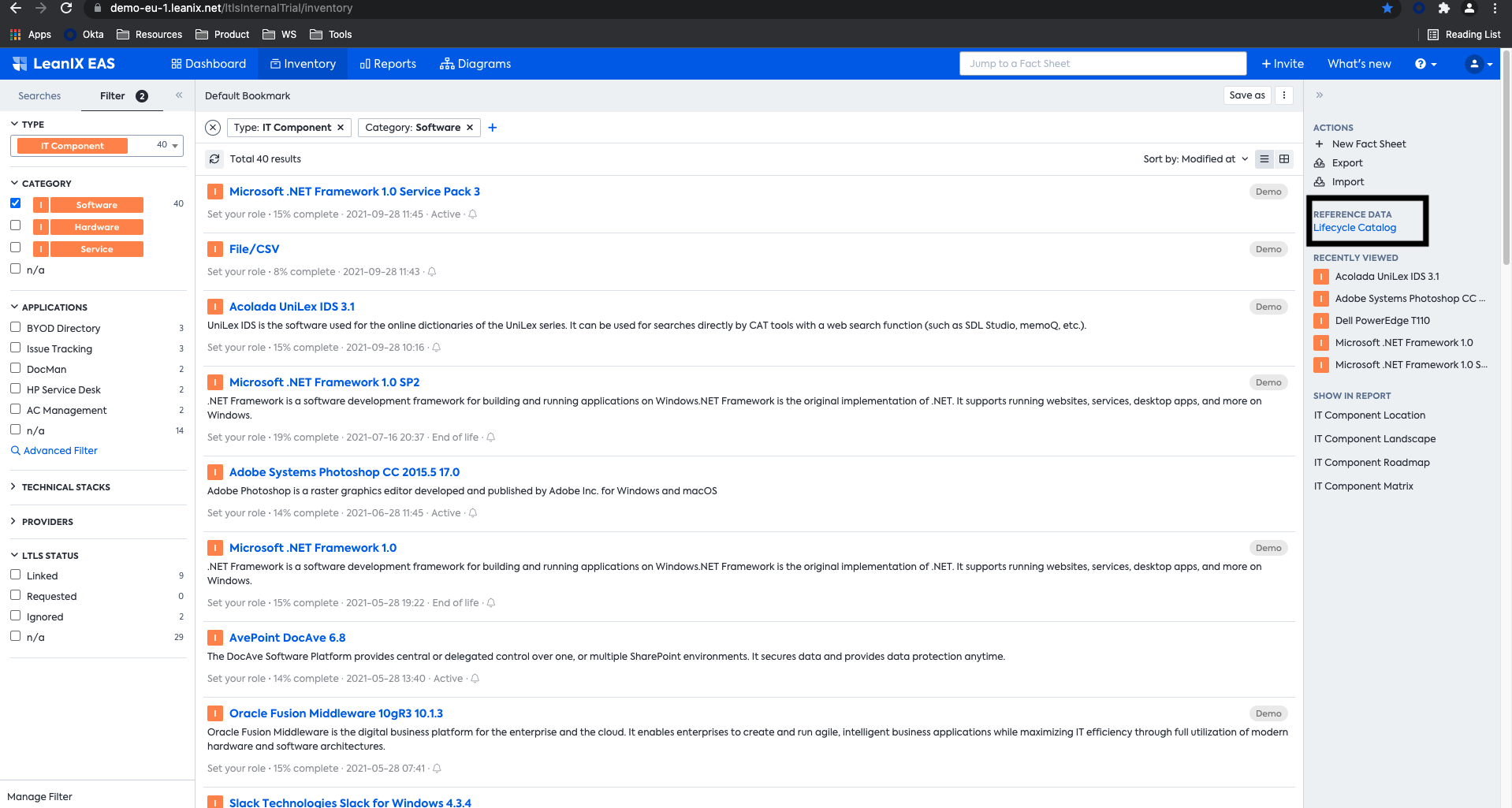Open the Reports tab
The height and width of the screenshot is (808, 1512).
(x=388, y=64)
